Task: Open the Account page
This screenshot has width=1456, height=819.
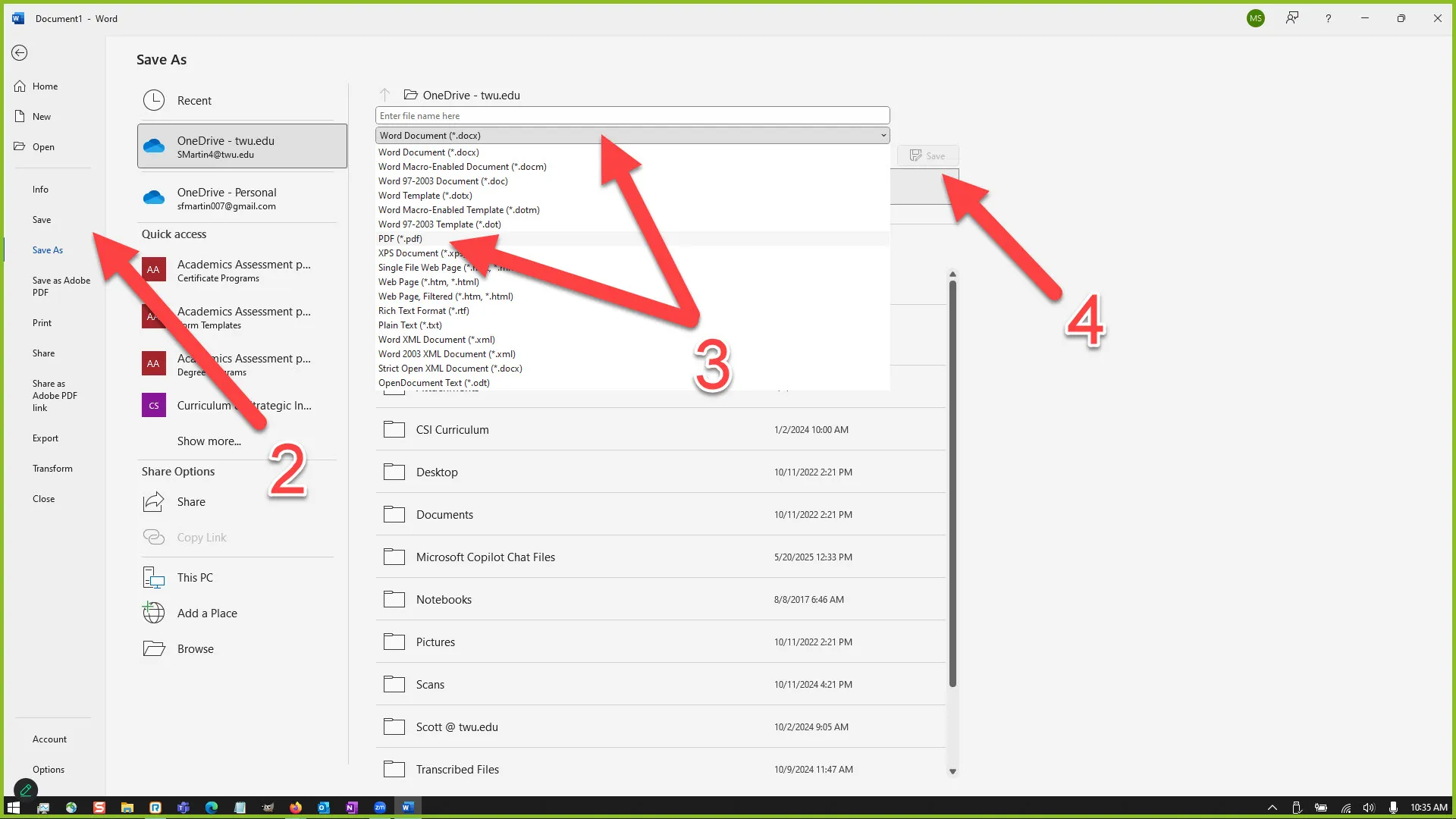Action: tap(49, 739)
